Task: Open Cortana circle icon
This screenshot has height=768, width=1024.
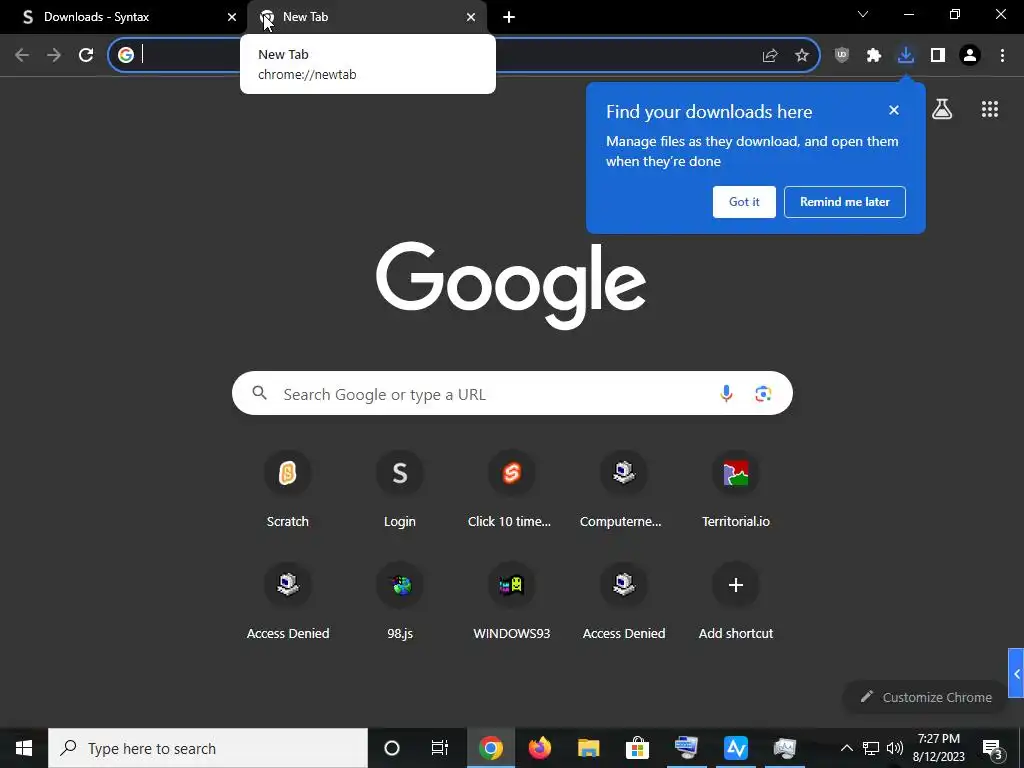Action: tap(392, 748)
